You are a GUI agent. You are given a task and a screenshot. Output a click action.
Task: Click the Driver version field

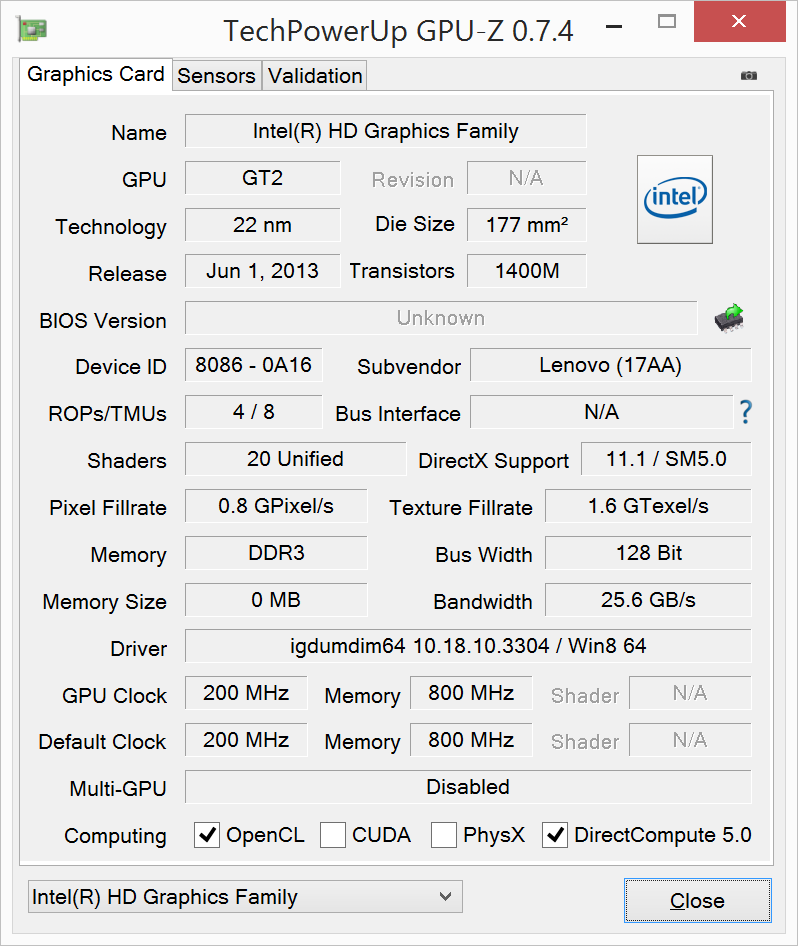pos(468,646)
